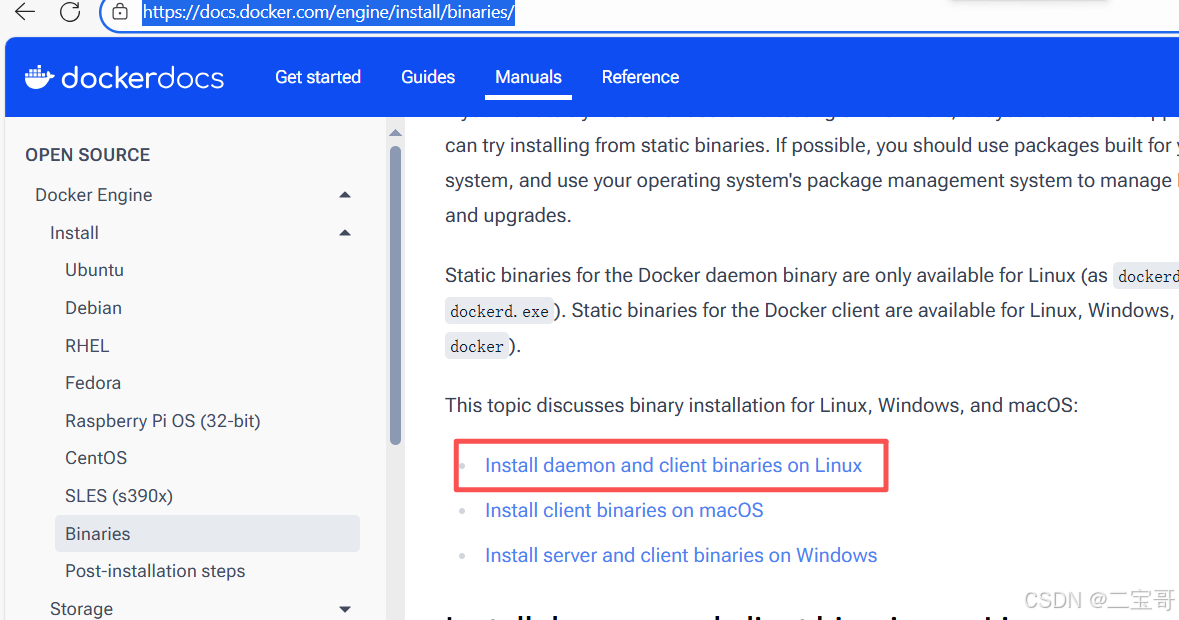Click the site info lock icon
1179x620 pixels.
point(120,12)
